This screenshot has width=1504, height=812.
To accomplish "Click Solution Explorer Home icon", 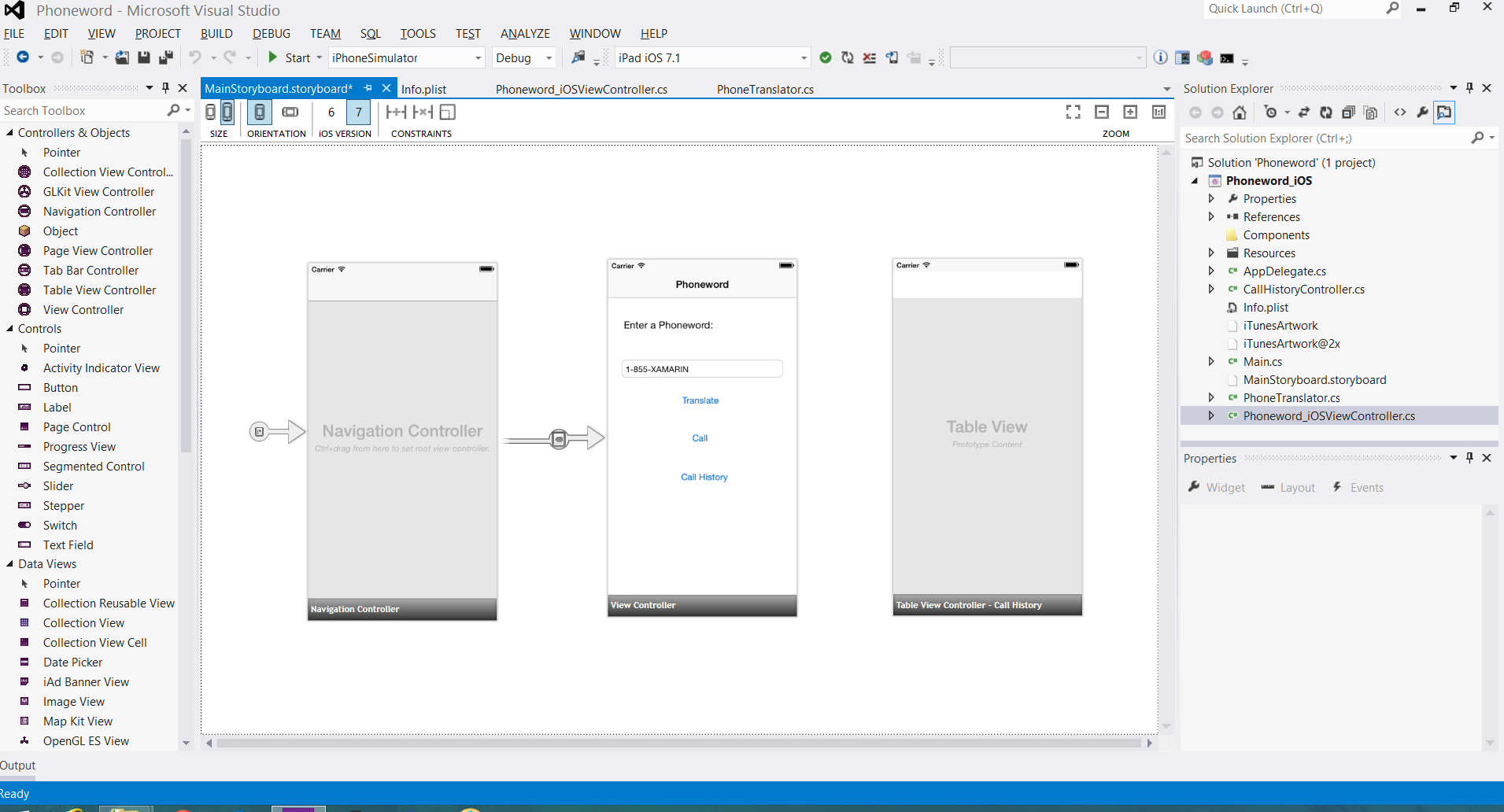I will 1240,113.
